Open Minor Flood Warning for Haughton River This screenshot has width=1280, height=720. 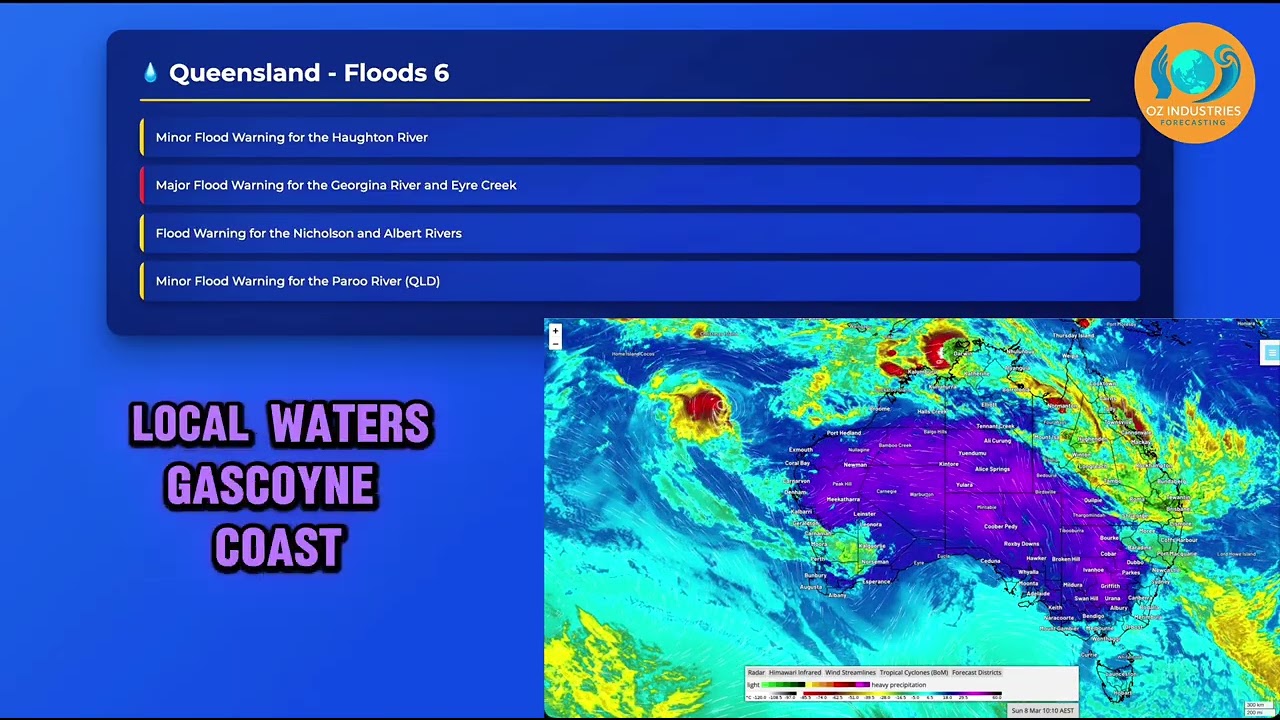(640, 137)
